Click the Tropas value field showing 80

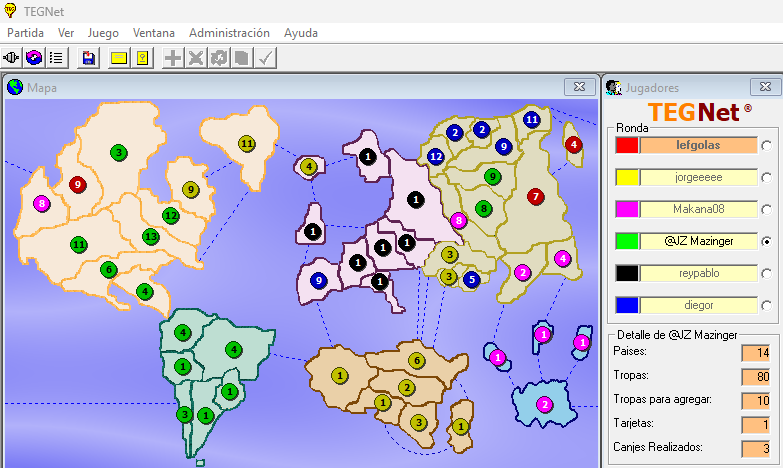(756, 377)
